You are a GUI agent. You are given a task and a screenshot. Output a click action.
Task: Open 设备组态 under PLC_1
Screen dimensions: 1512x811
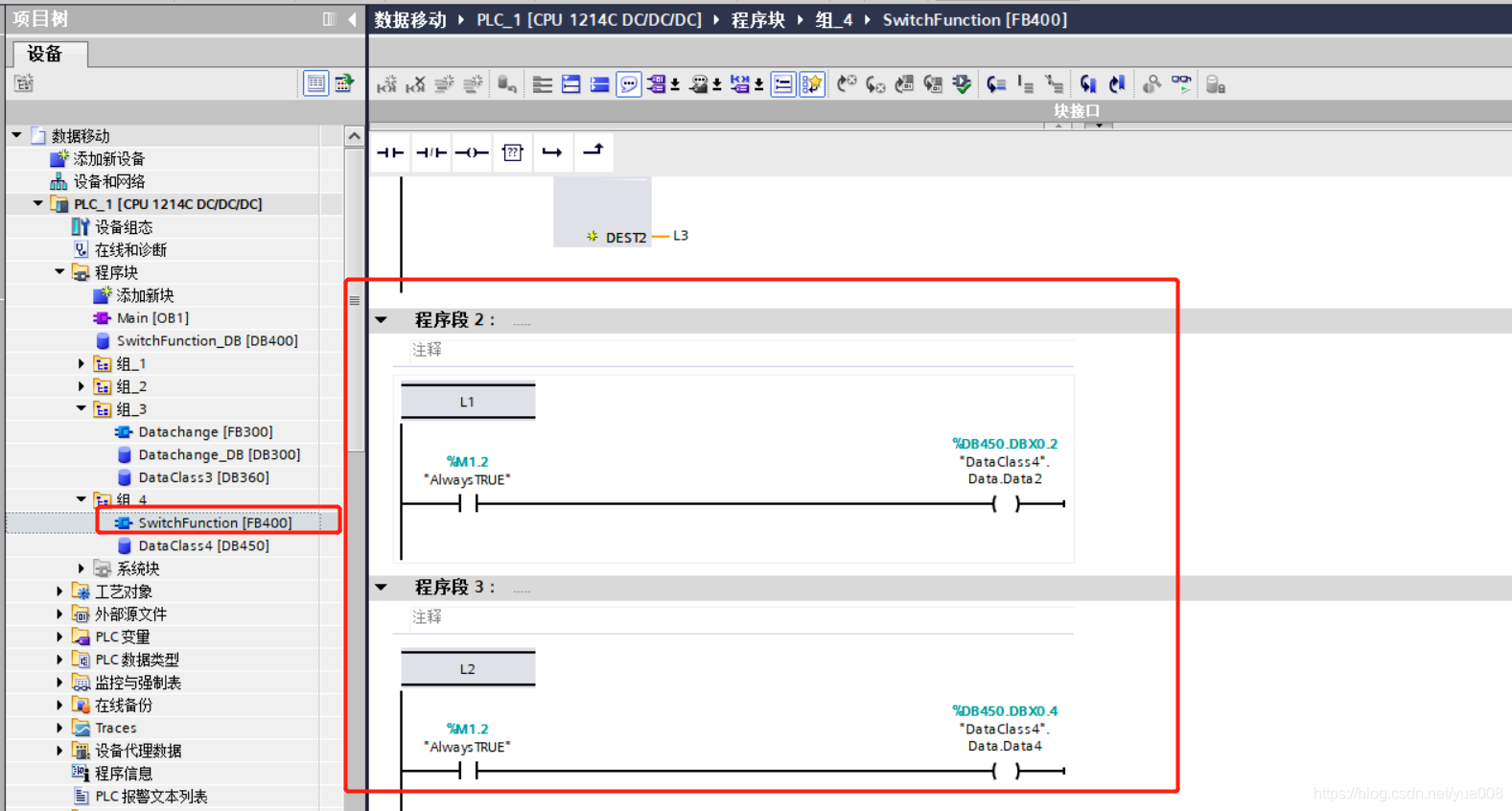[124, 227]
